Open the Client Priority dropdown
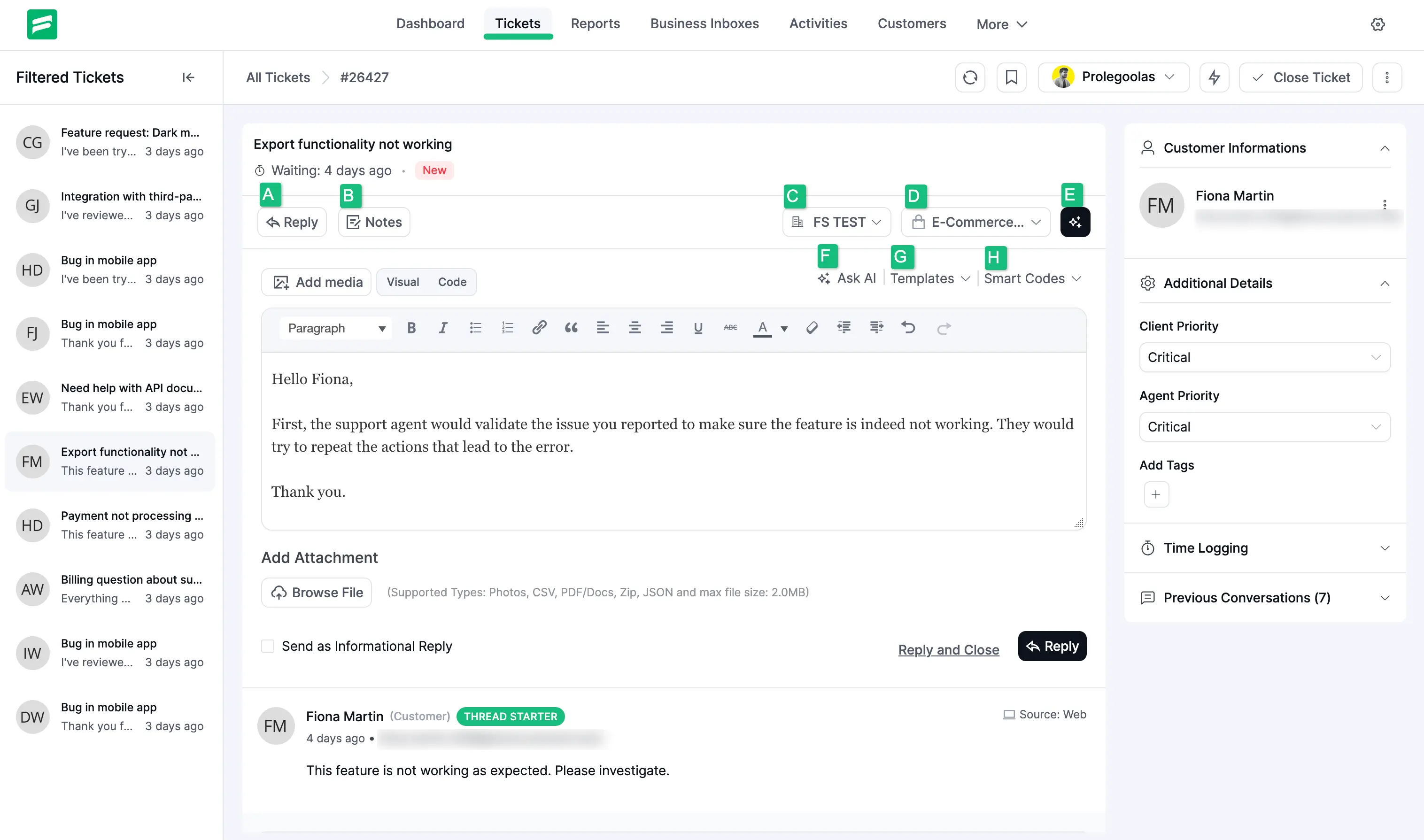1424x840 pixels. pyautogui.click(x=1264, y=357)
